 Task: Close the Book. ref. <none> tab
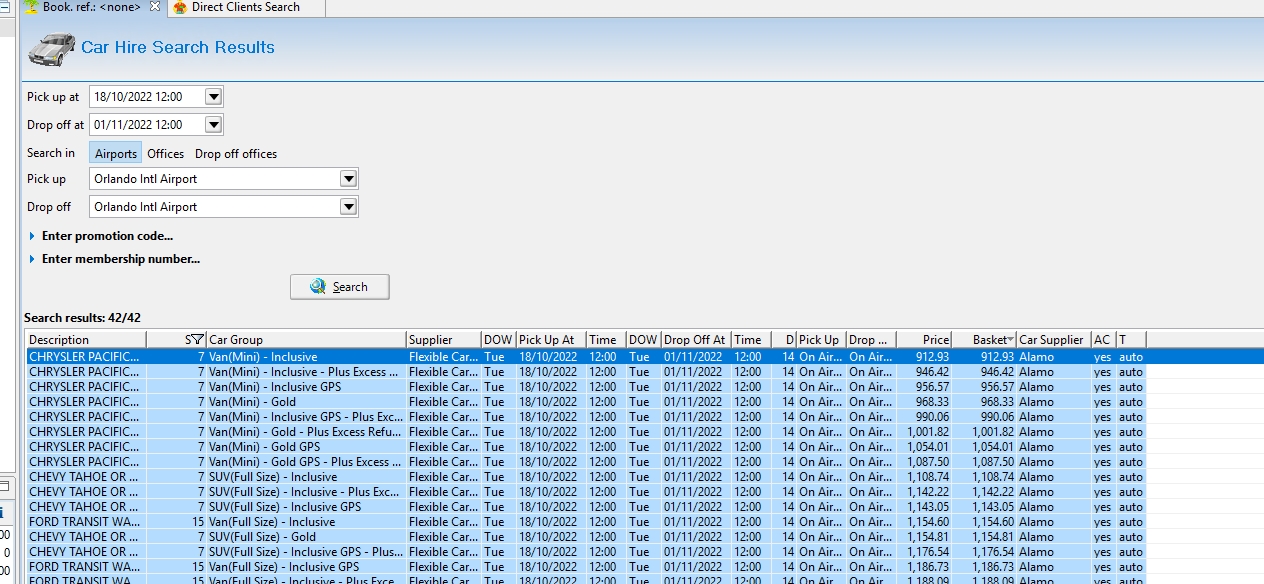(x=155, y=7)
